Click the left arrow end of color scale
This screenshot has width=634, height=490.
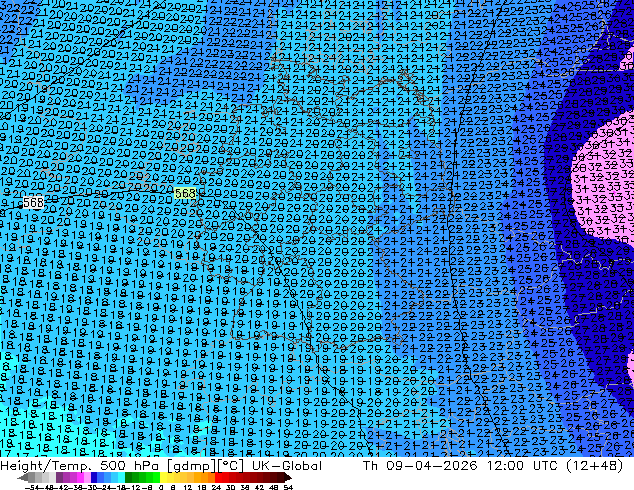22,478
